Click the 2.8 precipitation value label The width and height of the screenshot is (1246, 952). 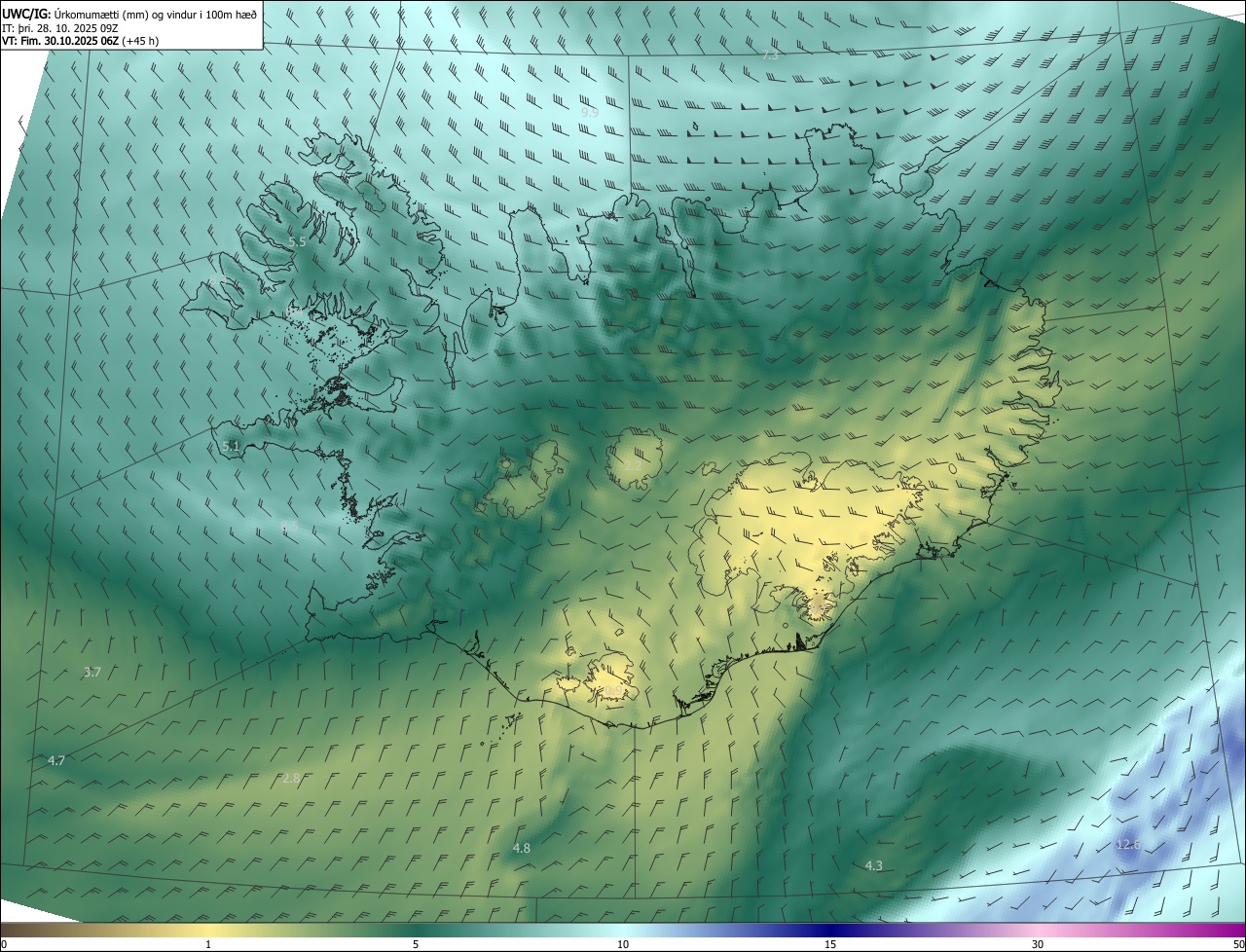pyautogui.click(x=291, y=778)
